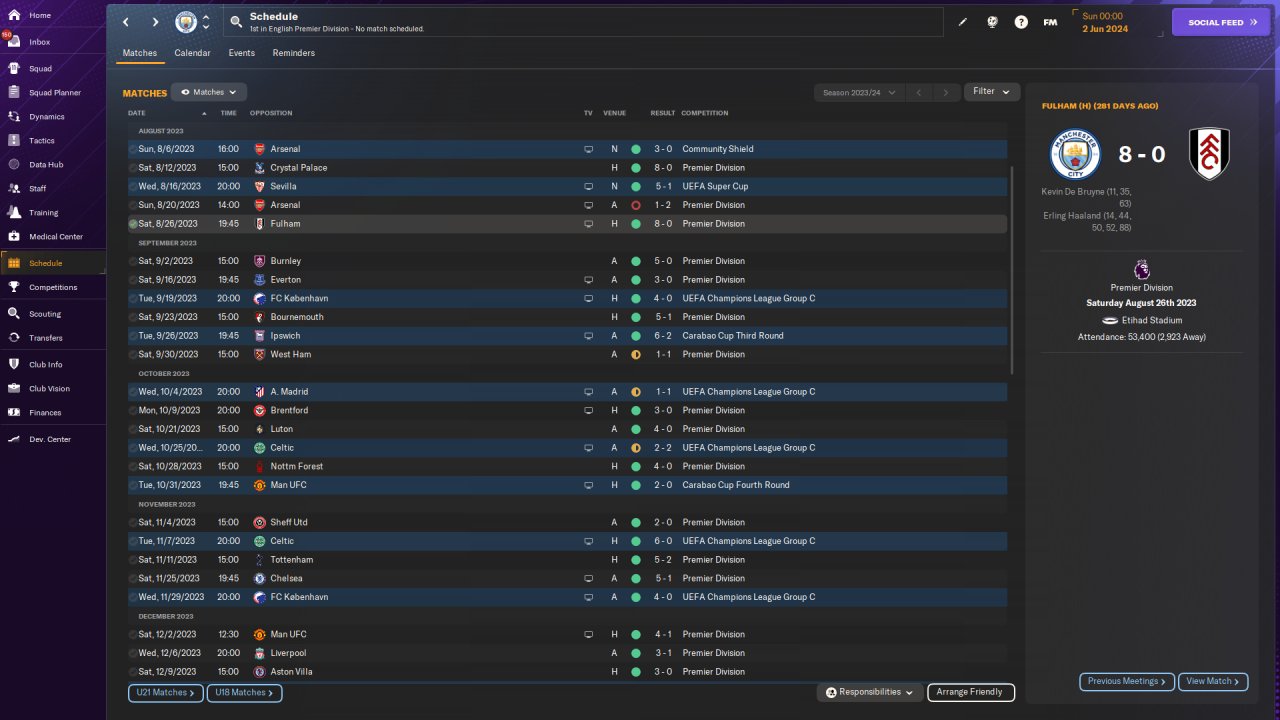Open the Schedule sidebar item
Image resolution: width=1280 pixels, height=720 pixels.
(53, 263)
